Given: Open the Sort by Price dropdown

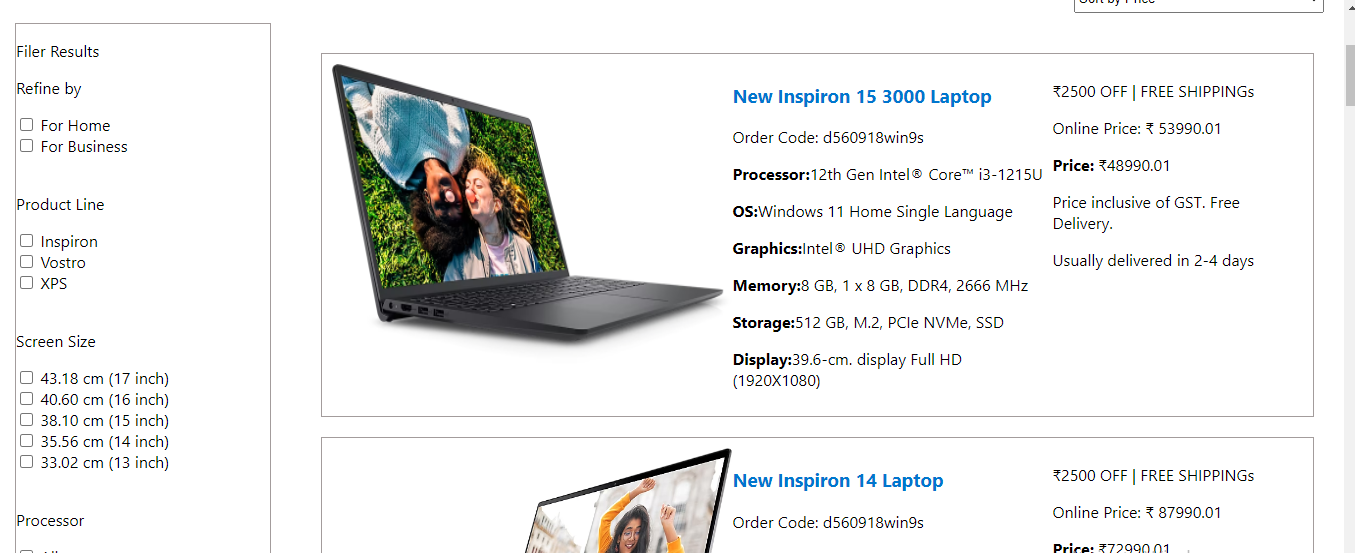Looking at the screenshot, I should (1198, 4).
